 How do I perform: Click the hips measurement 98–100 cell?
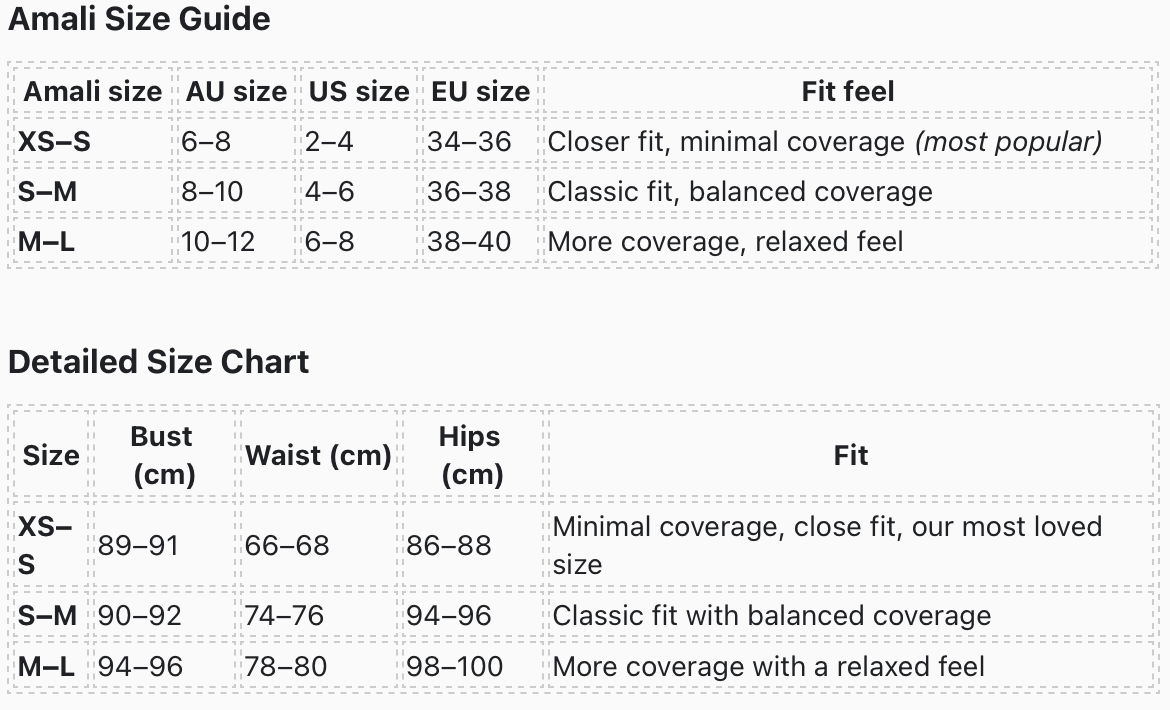click(x=454, y=666)
